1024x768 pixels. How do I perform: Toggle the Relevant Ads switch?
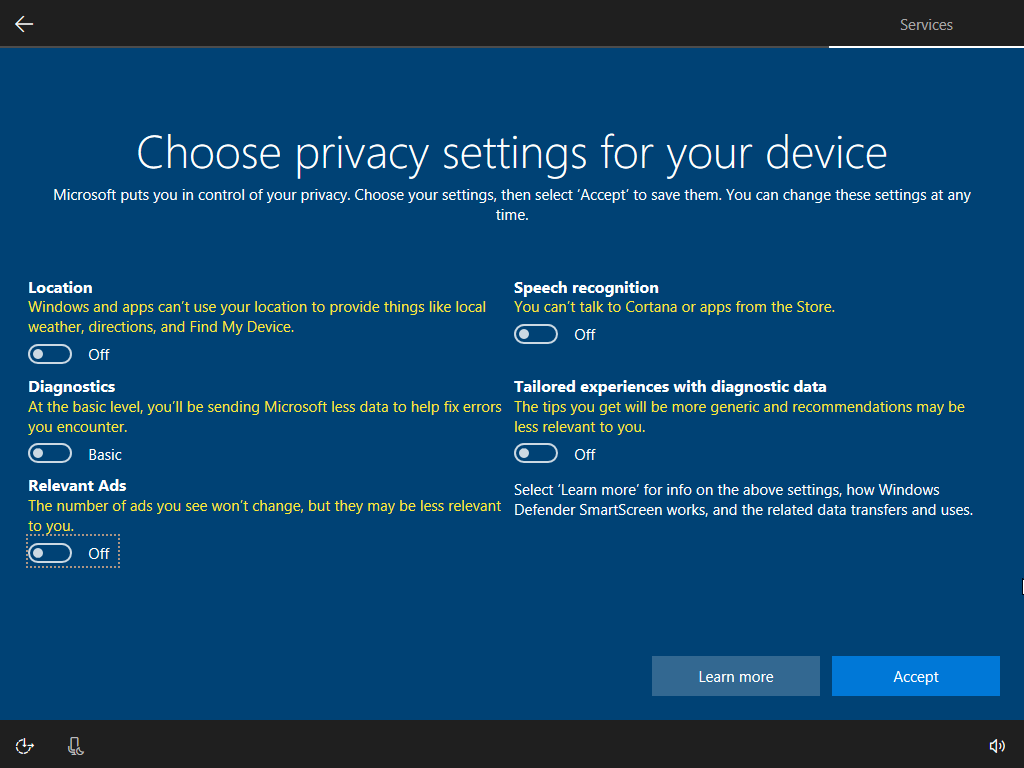pos(50,553)
